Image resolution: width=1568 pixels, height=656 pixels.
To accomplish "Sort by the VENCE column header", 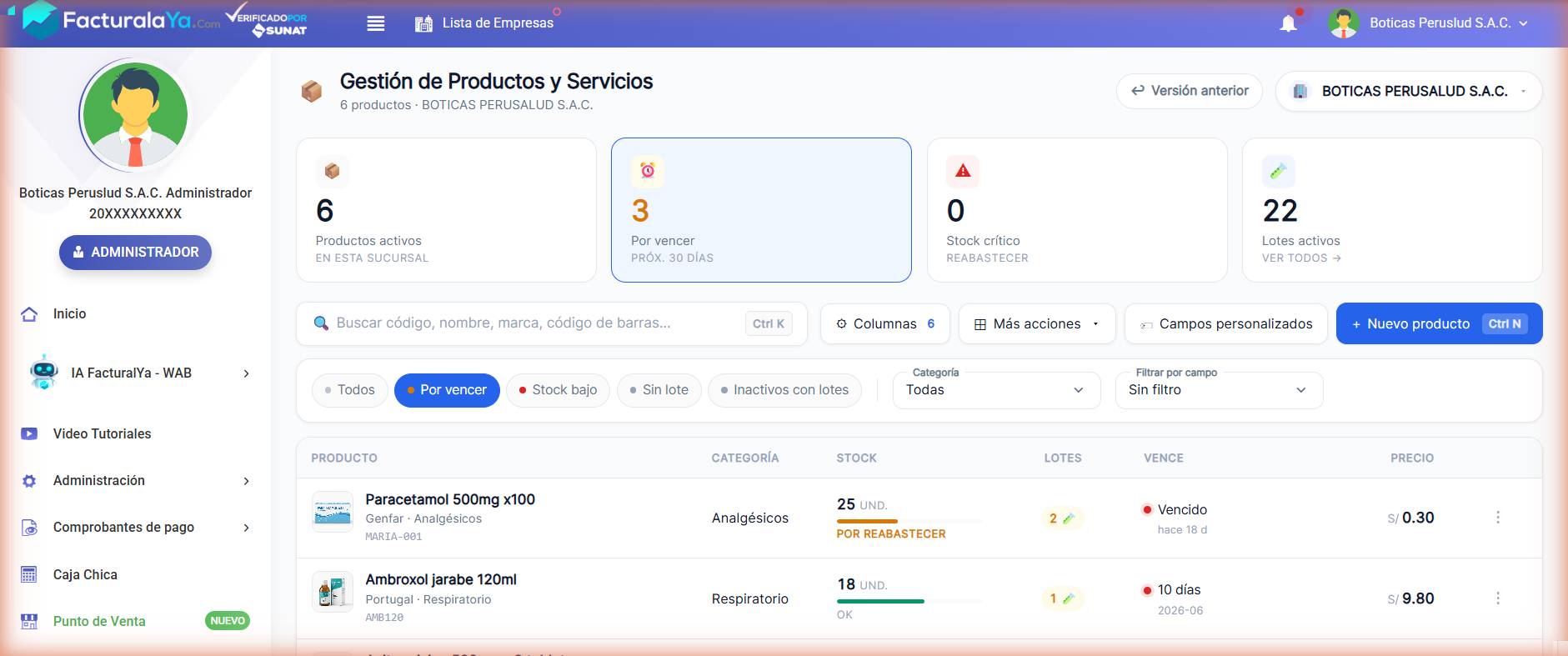I will tap(1164, 458).
